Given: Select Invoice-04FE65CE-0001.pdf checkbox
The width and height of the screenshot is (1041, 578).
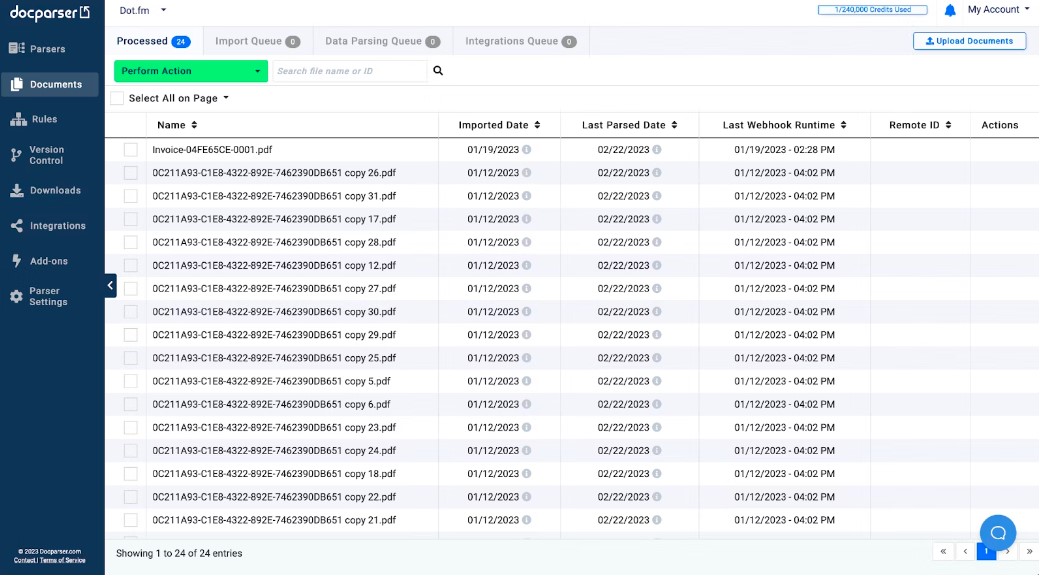Looking at the screenshot, I should [131, 150].
